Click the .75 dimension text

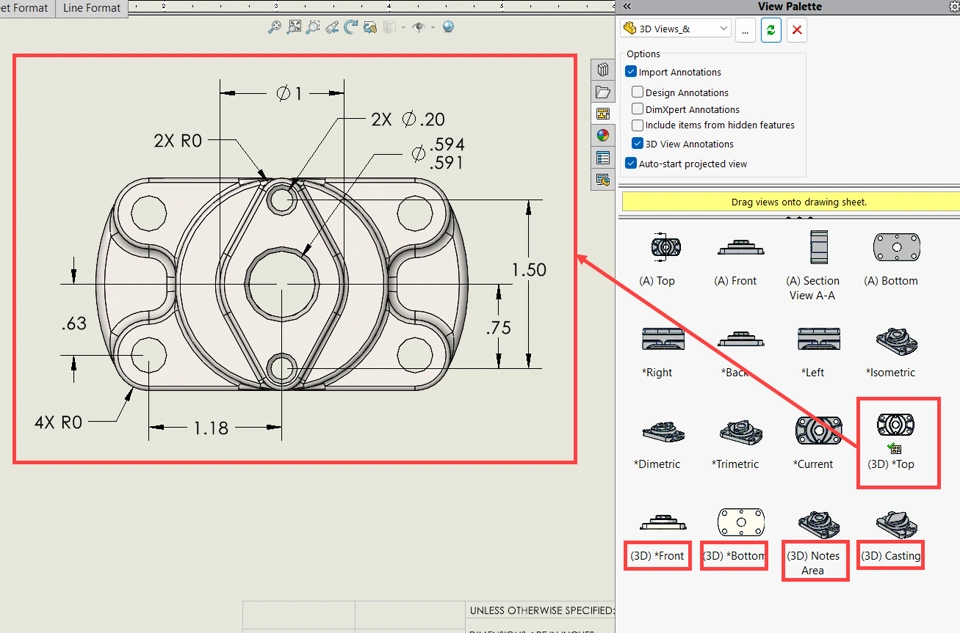coord(499,328)
